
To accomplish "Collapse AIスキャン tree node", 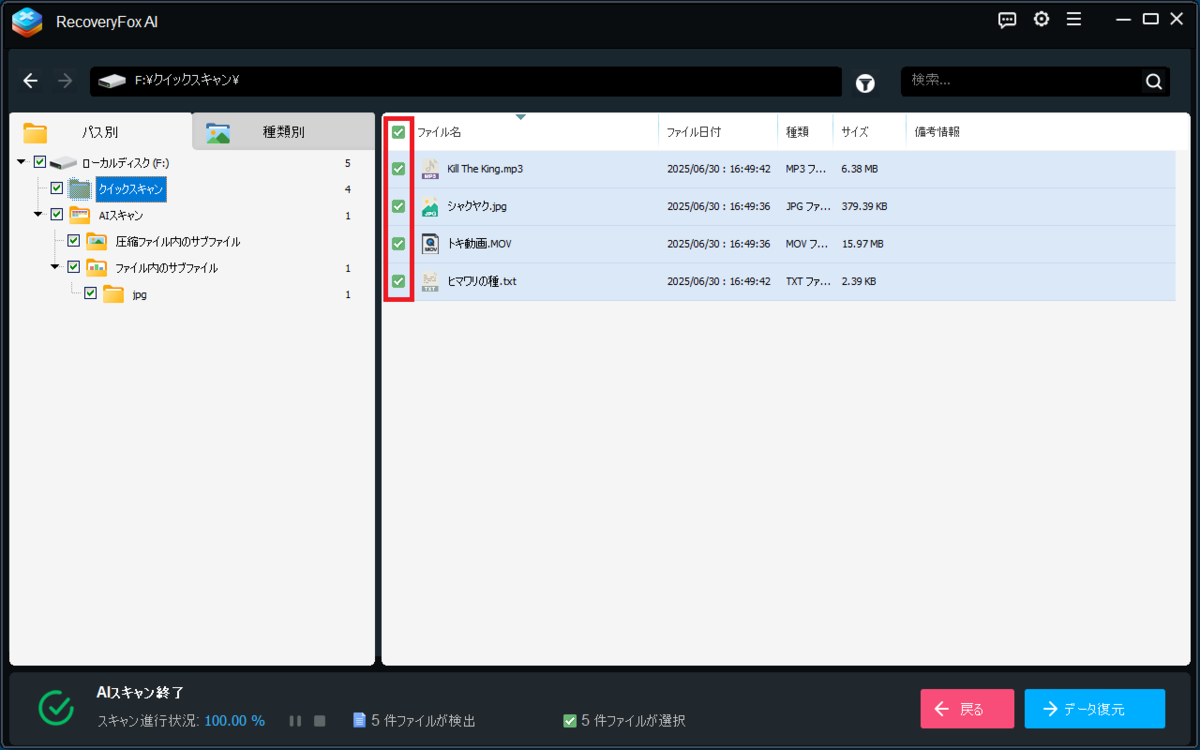I will click(x=39, y=214).
